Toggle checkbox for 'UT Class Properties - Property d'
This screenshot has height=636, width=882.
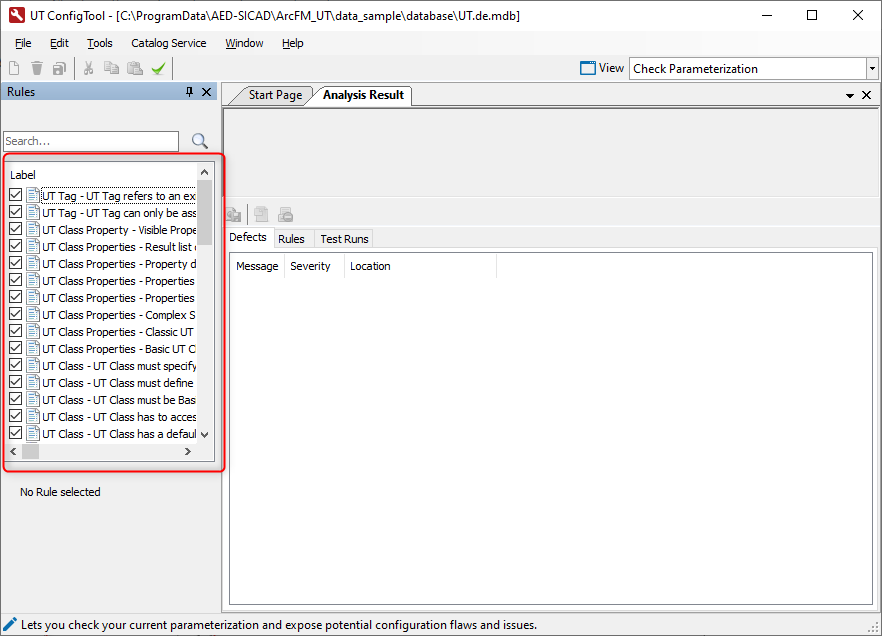point(16,263)
